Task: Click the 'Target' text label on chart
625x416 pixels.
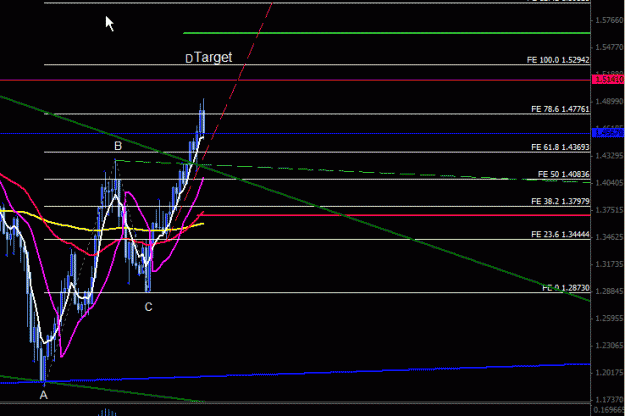Action: tap(213, 57)
